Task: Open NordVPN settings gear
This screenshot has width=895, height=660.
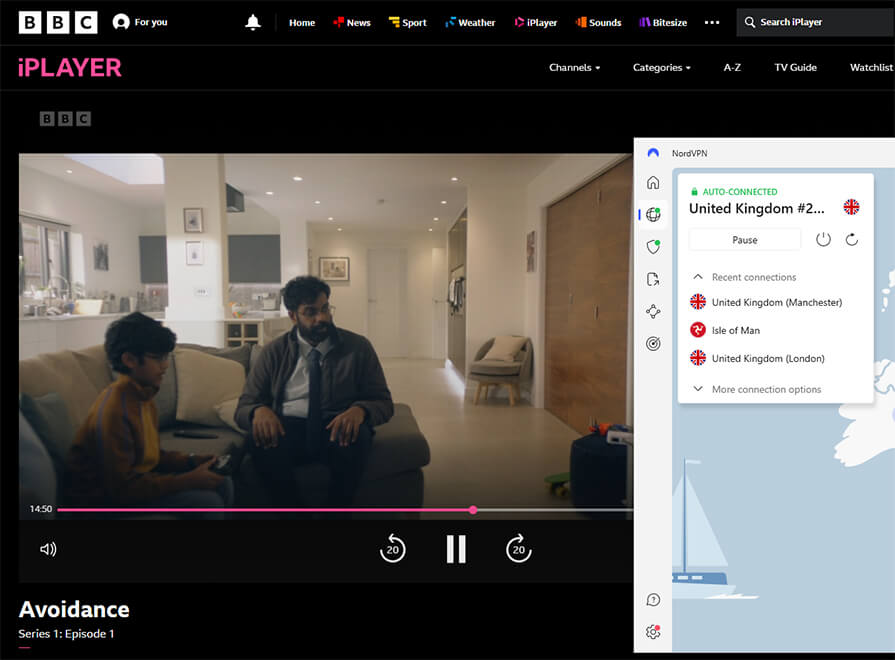Action: (654, 632)
